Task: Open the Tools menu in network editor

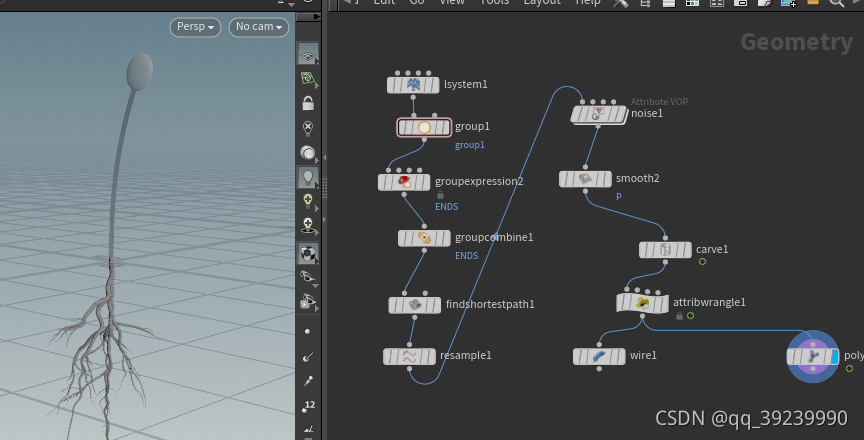Action: [494, 2]
